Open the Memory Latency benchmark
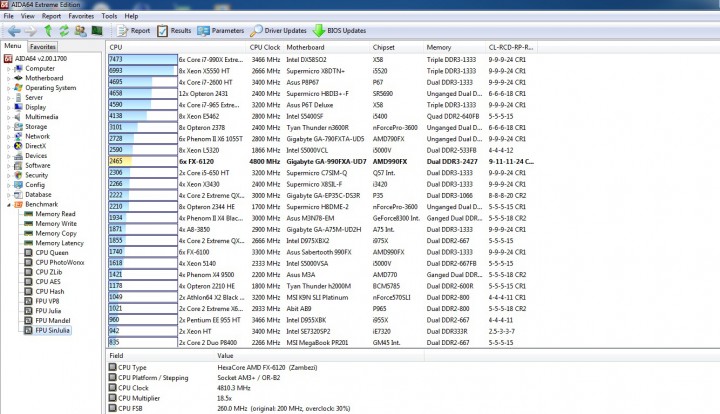This screenshot has height=414, width=720. pos(59,243)
